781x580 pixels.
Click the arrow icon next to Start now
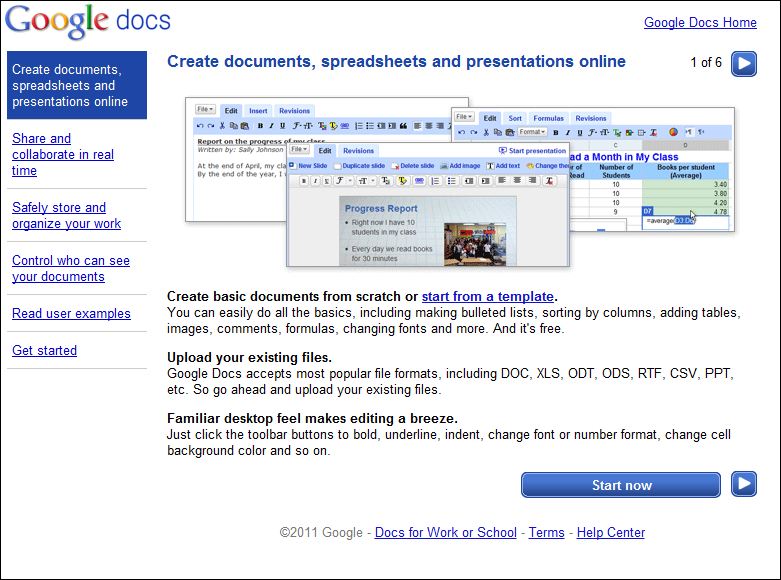(744, 484)
